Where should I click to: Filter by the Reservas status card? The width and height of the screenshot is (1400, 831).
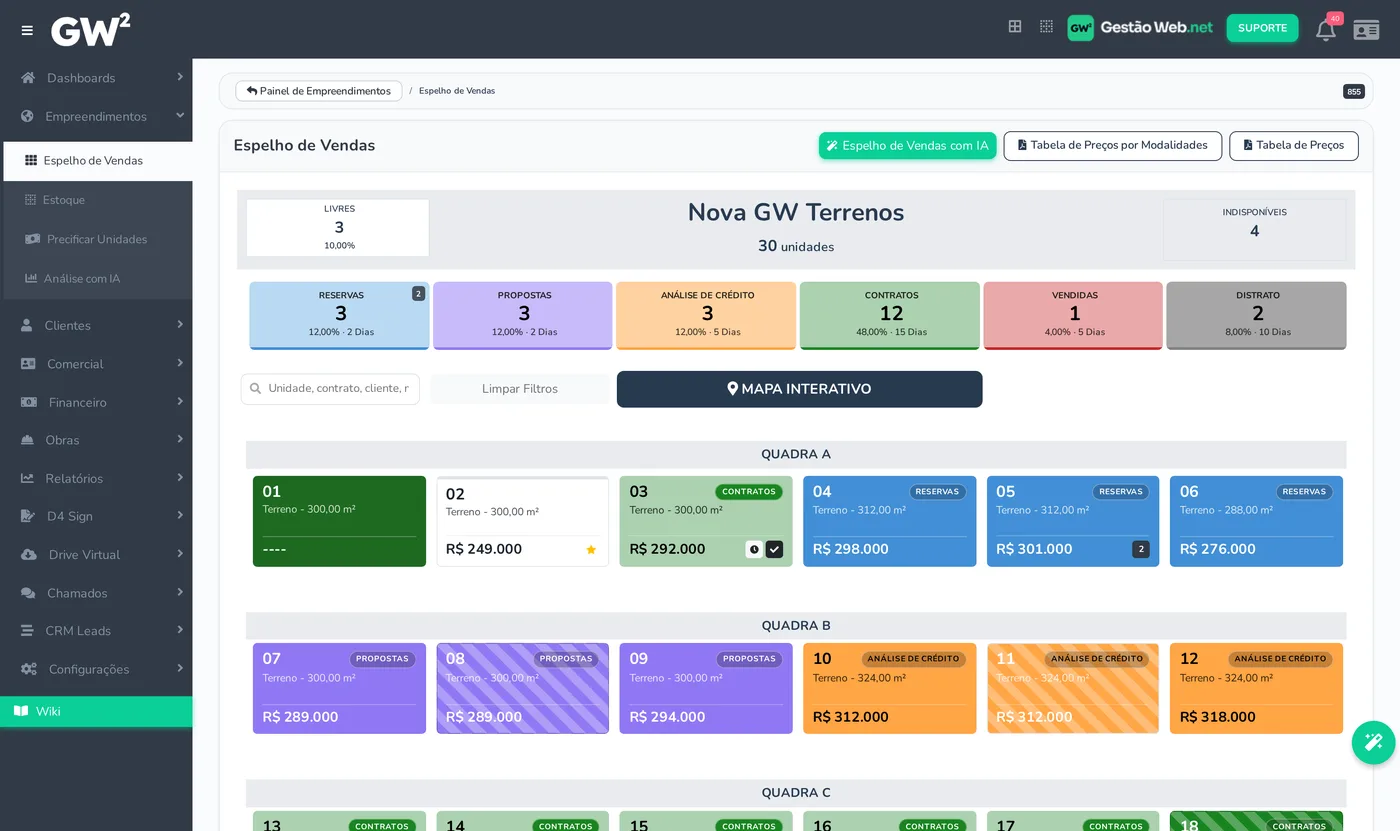(339, 315)
